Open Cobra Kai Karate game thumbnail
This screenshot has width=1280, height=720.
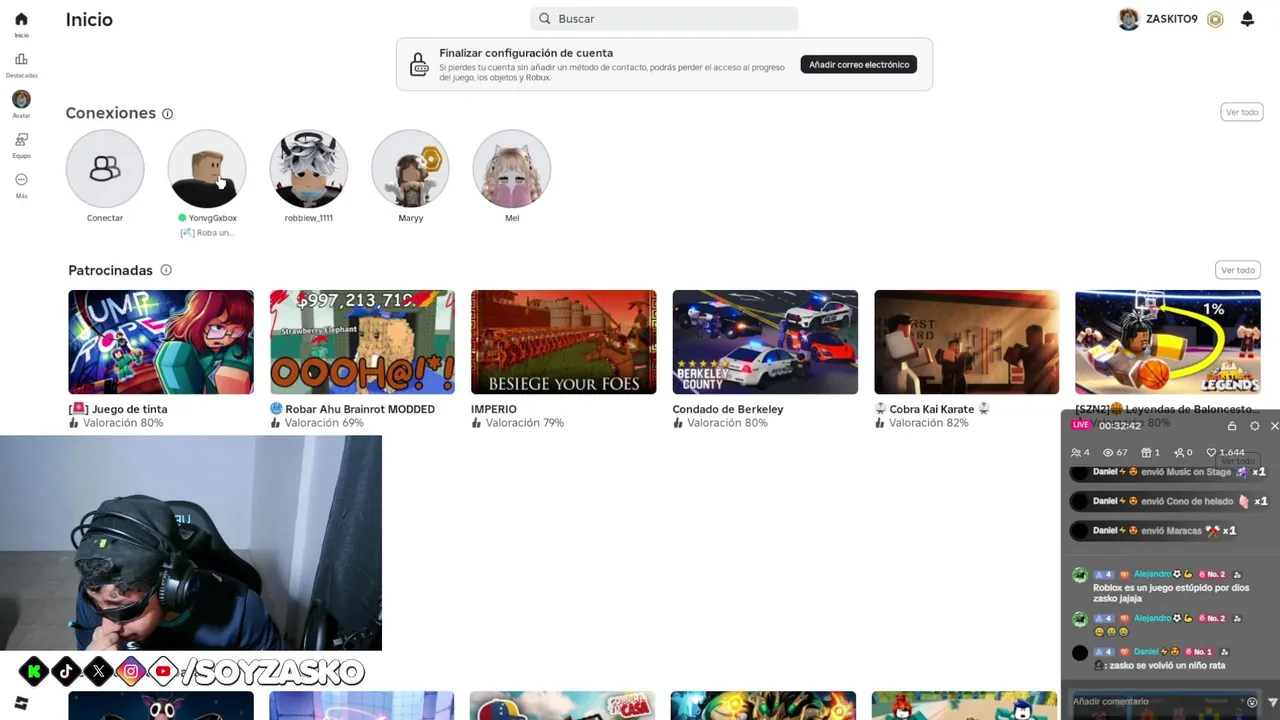tap(967, 342)
